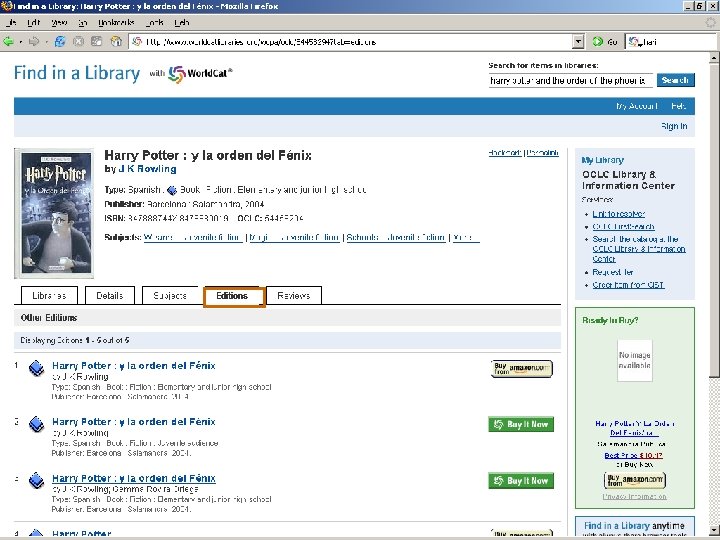Select the Editions tab
The height and width of the screenshot is (540, 720).
click(234, 296)
